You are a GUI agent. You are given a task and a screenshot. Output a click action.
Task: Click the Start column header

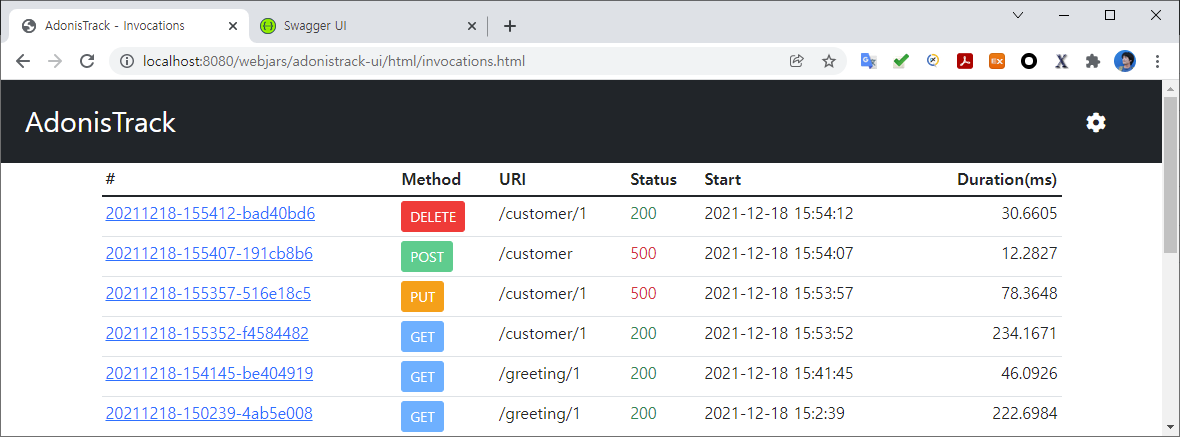[x=722, y=180]
